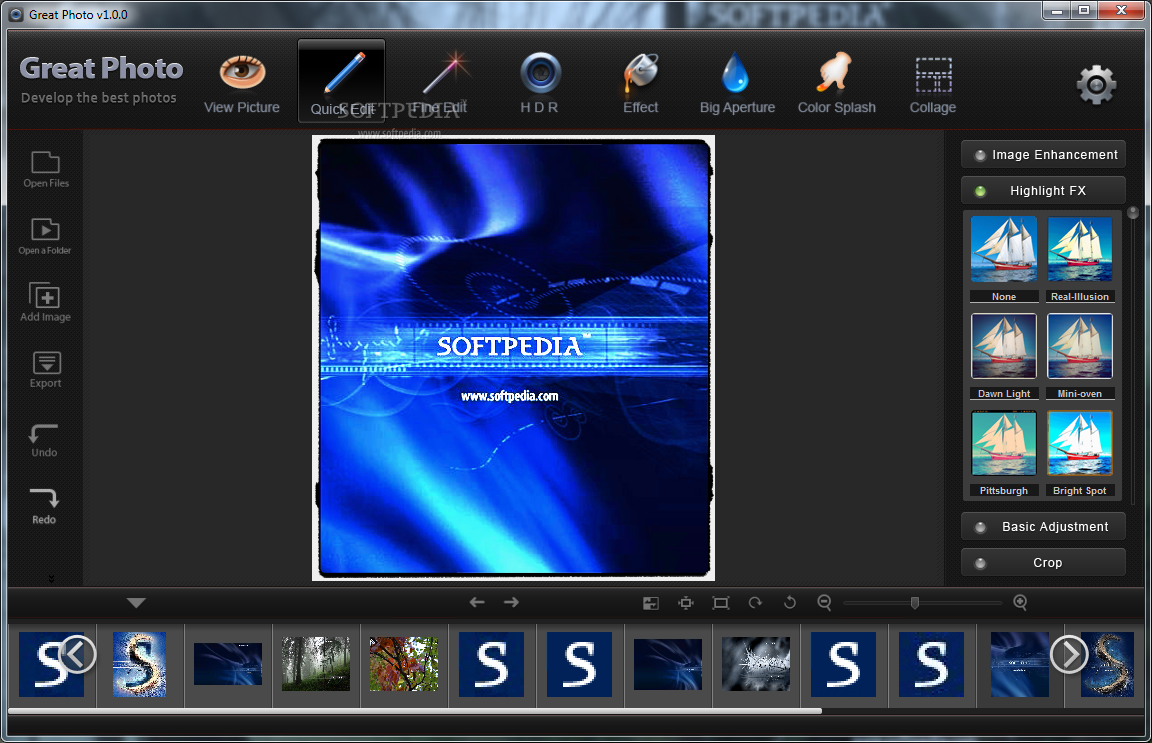
Task: Click the Export icon
Action: (46, 370)
